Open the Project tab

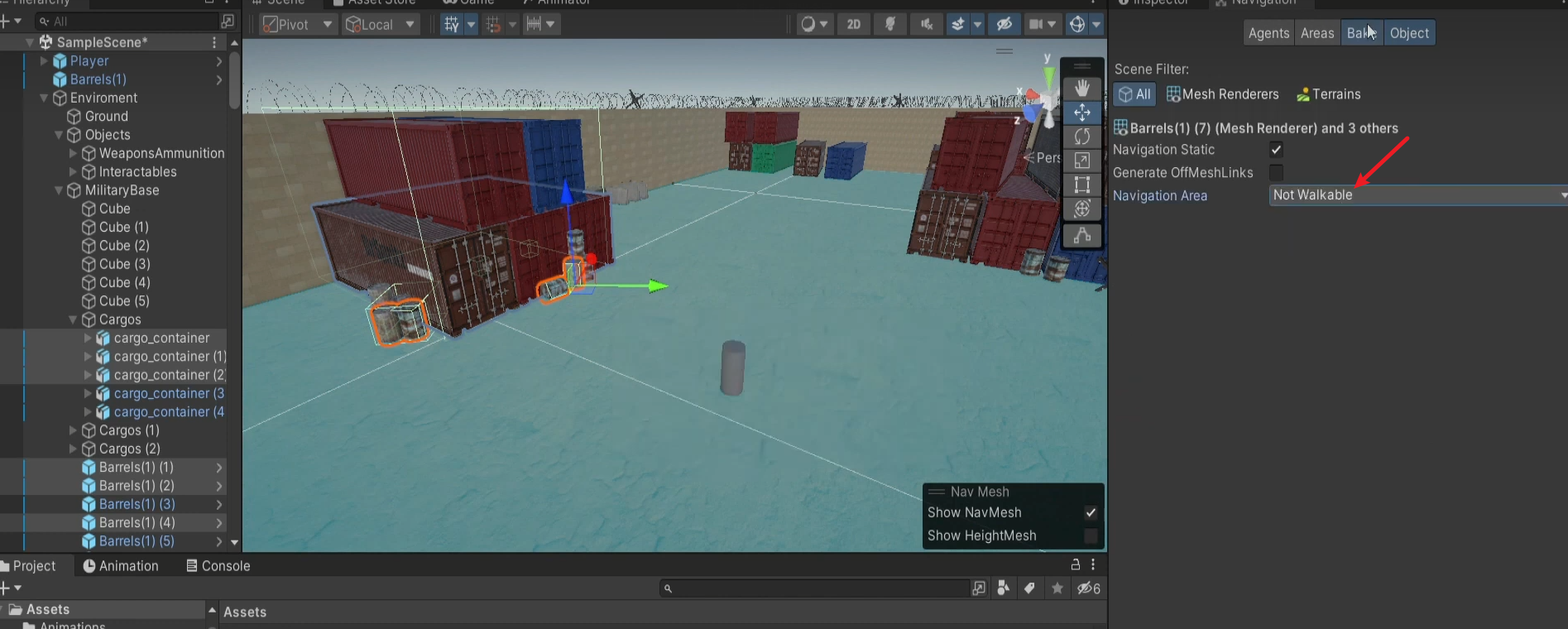[28, 566]
